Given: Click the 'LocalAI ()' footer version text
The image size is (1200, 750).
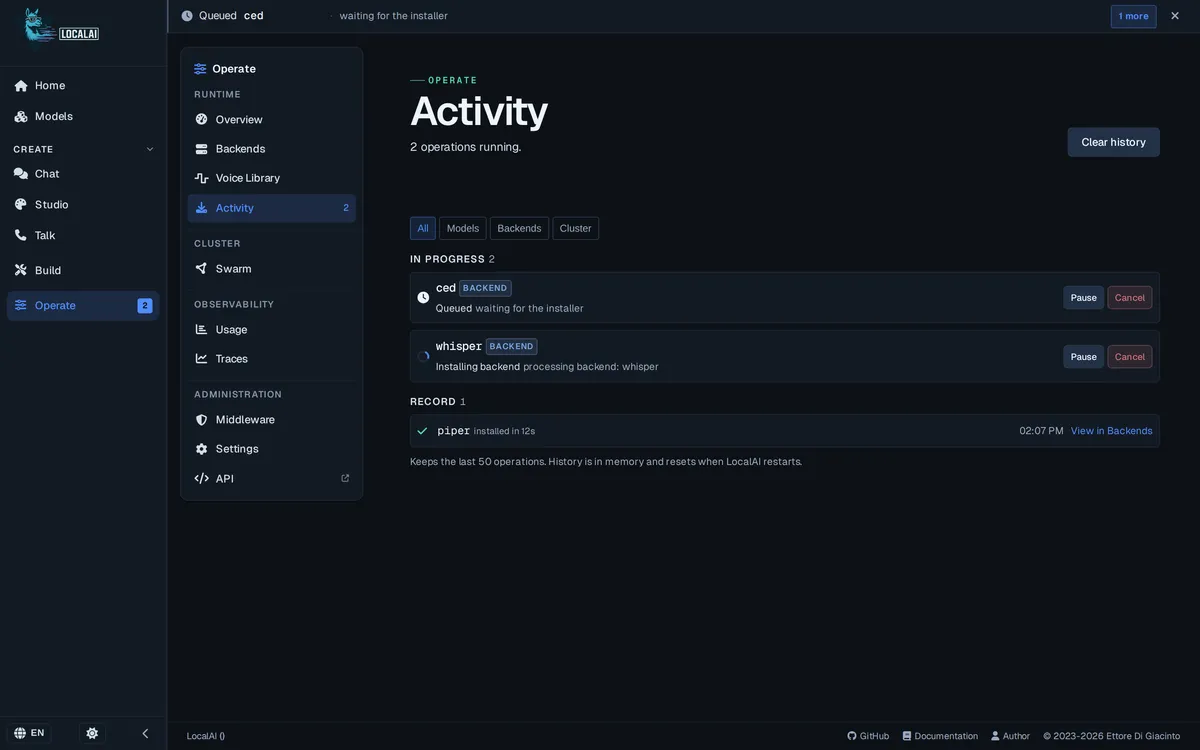Looking at the screenshot, I should tap(206, 736).
